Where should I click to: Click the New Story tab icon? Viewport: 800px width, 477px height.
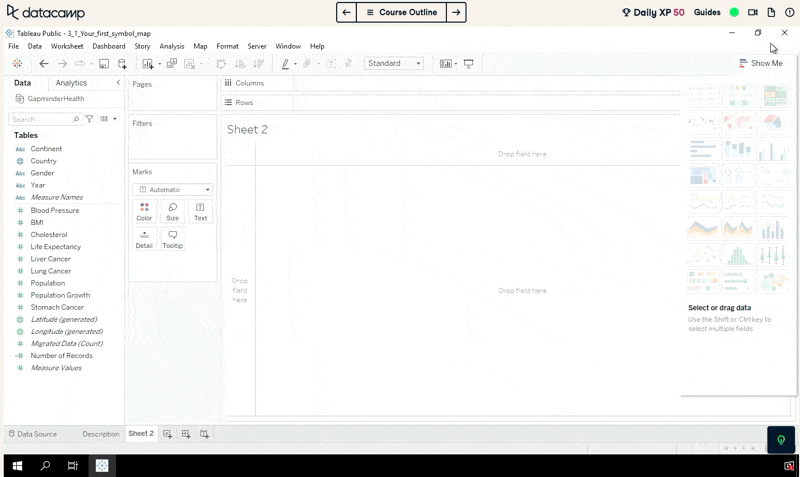click(x=204, y=434)
